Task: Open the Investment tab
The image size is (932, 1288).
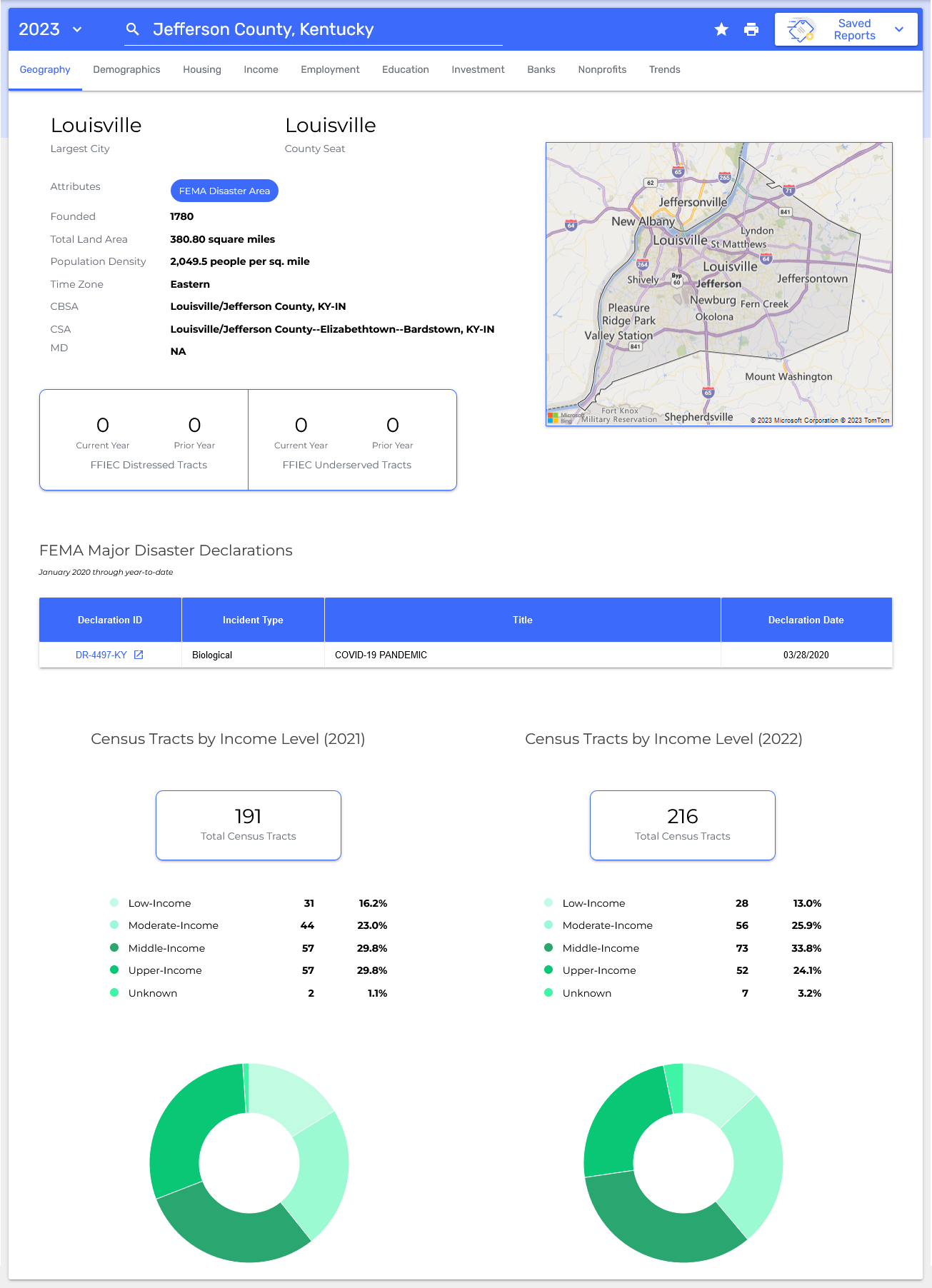Action: [x=478, y=70]
